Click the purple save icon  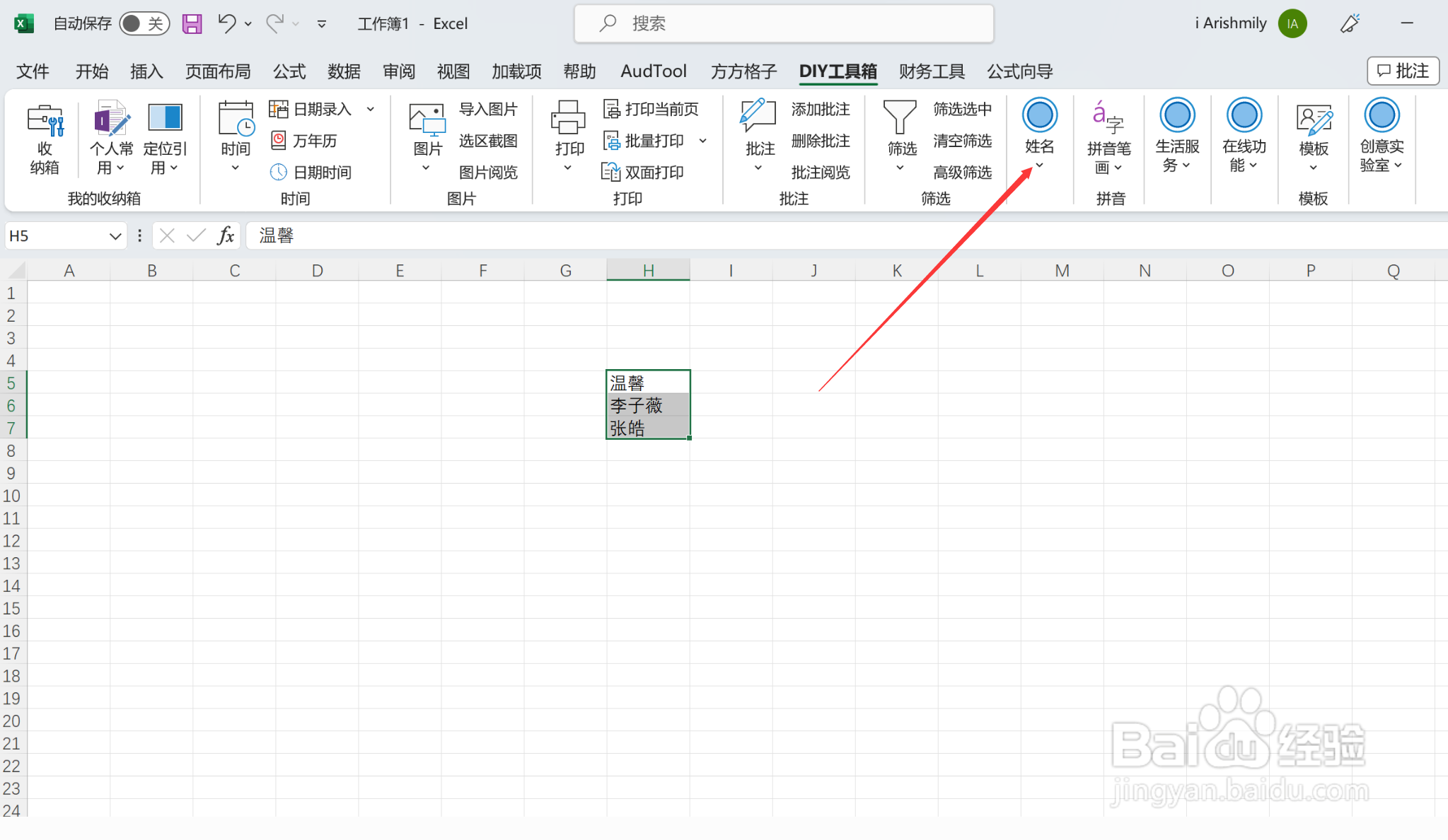click(192, 24)
